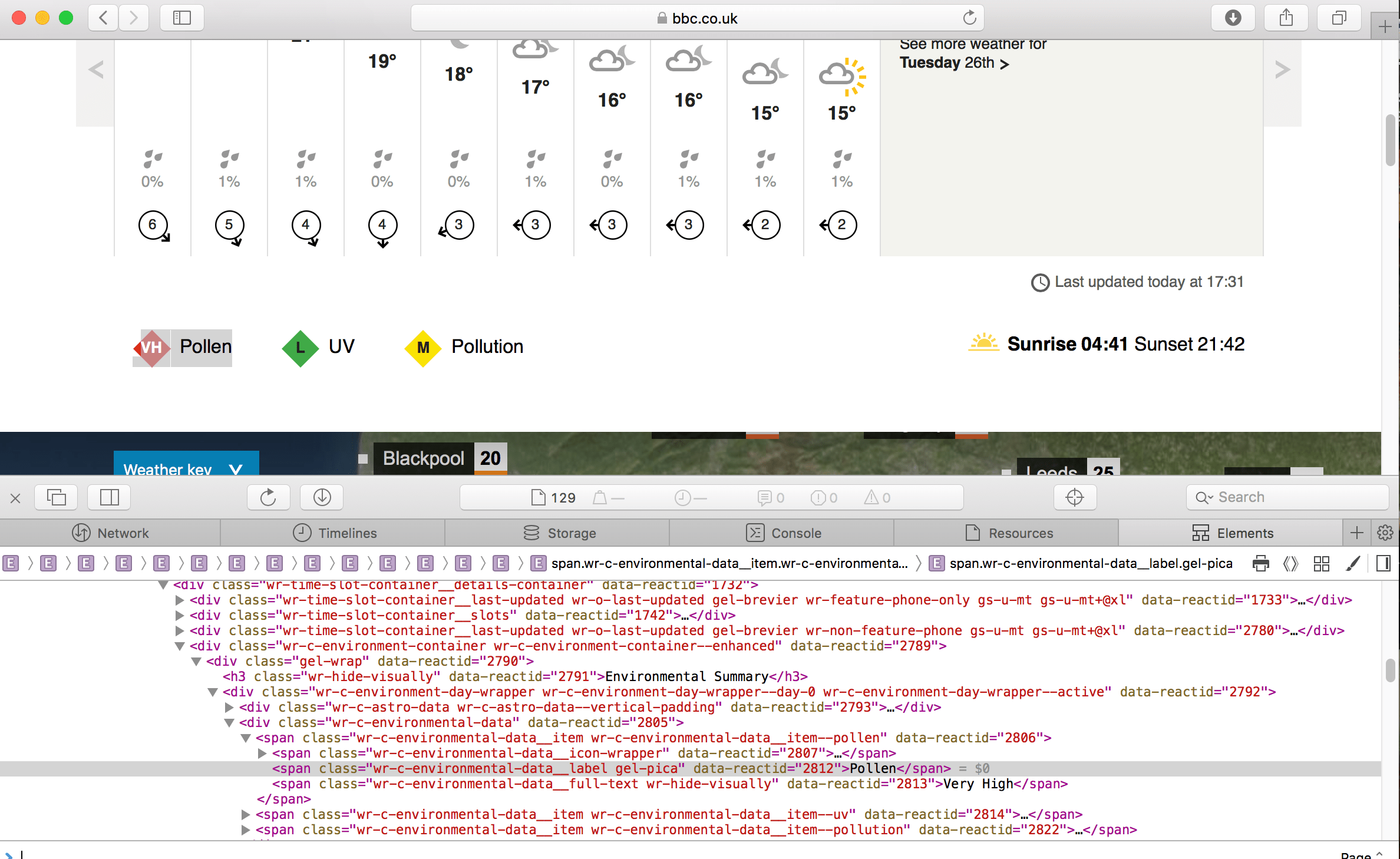Click the reload page icon in the inspector
1400x859 pixels.
tap(269, 497)
